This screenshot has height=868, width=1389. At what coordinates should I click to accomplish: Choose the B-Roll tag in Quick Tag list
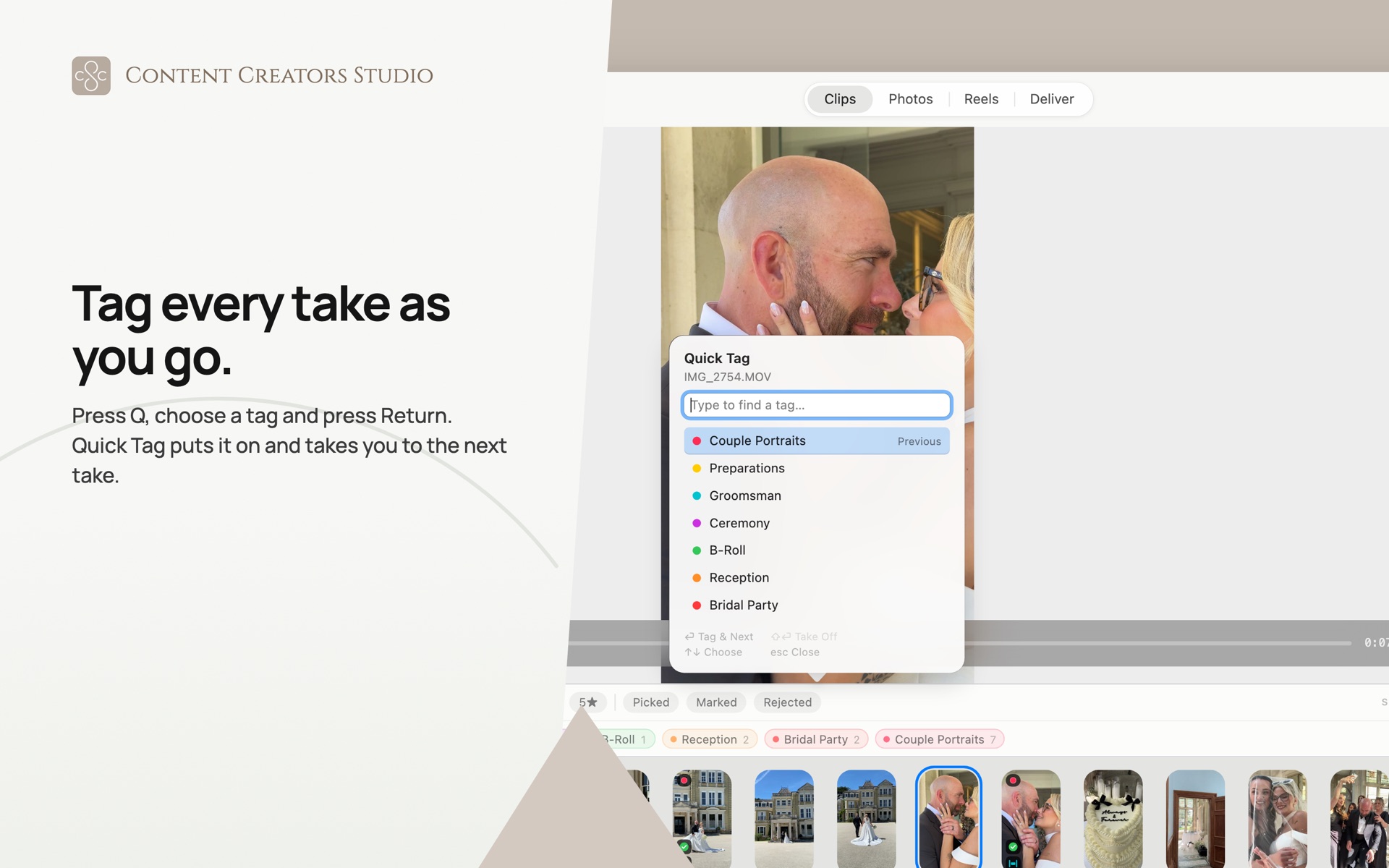tap(817, 550)
